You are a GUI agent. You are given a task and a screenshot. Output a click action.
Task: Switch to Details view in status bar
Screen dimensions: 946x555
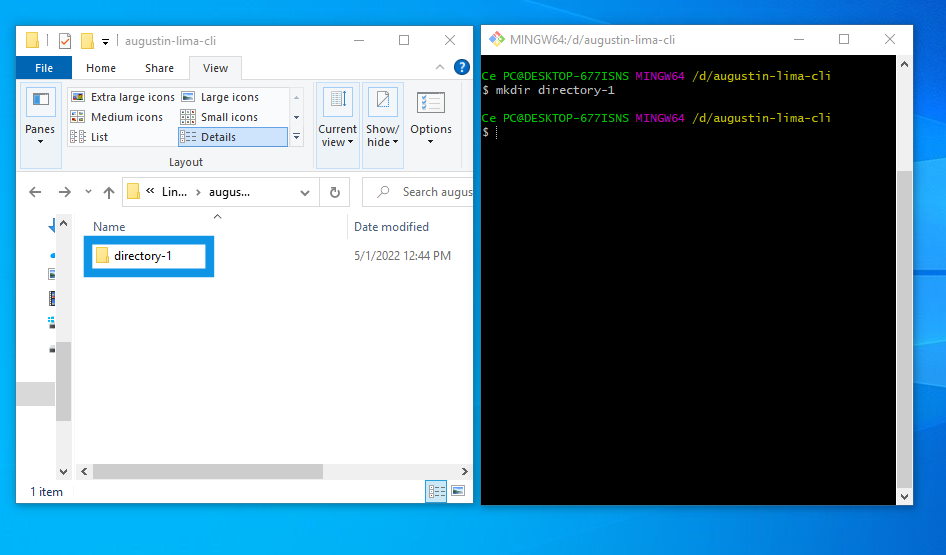point(436,491)
